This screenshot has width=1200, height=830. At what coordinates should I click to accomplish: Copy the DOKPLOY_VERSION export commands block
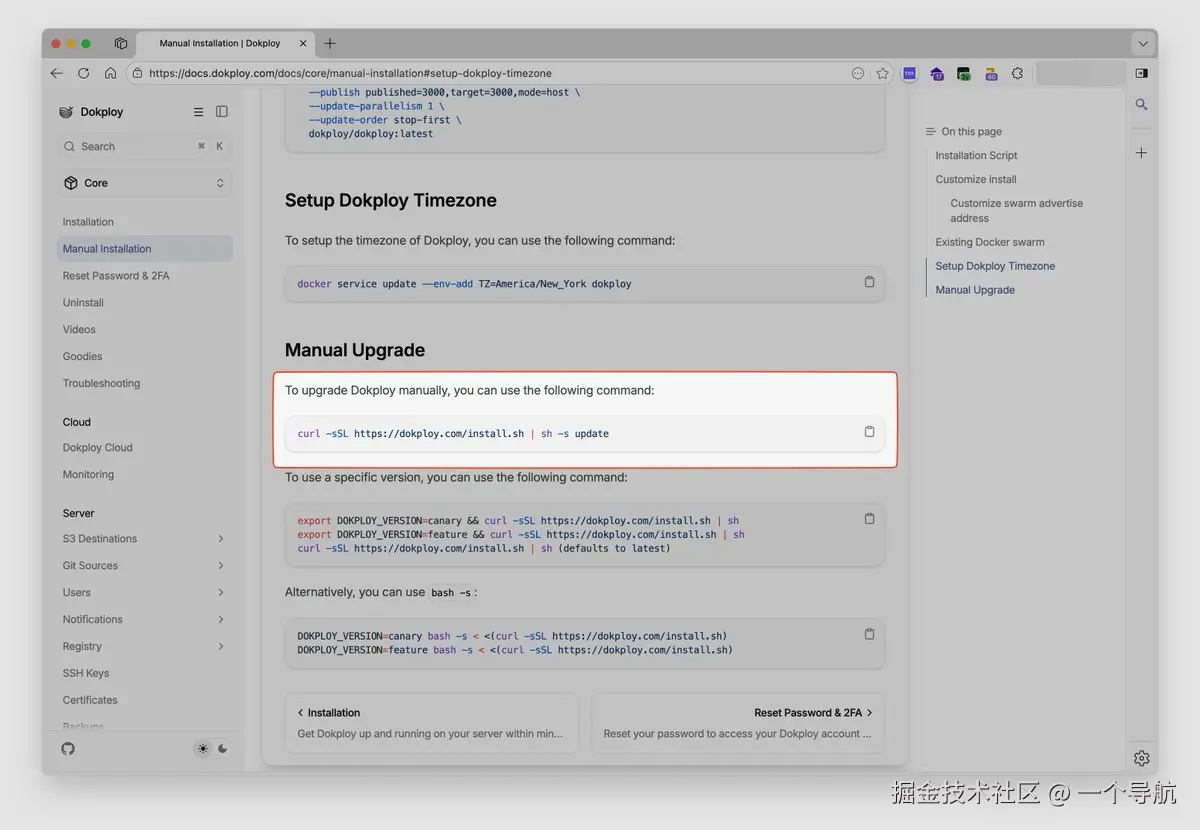point(869,519)
